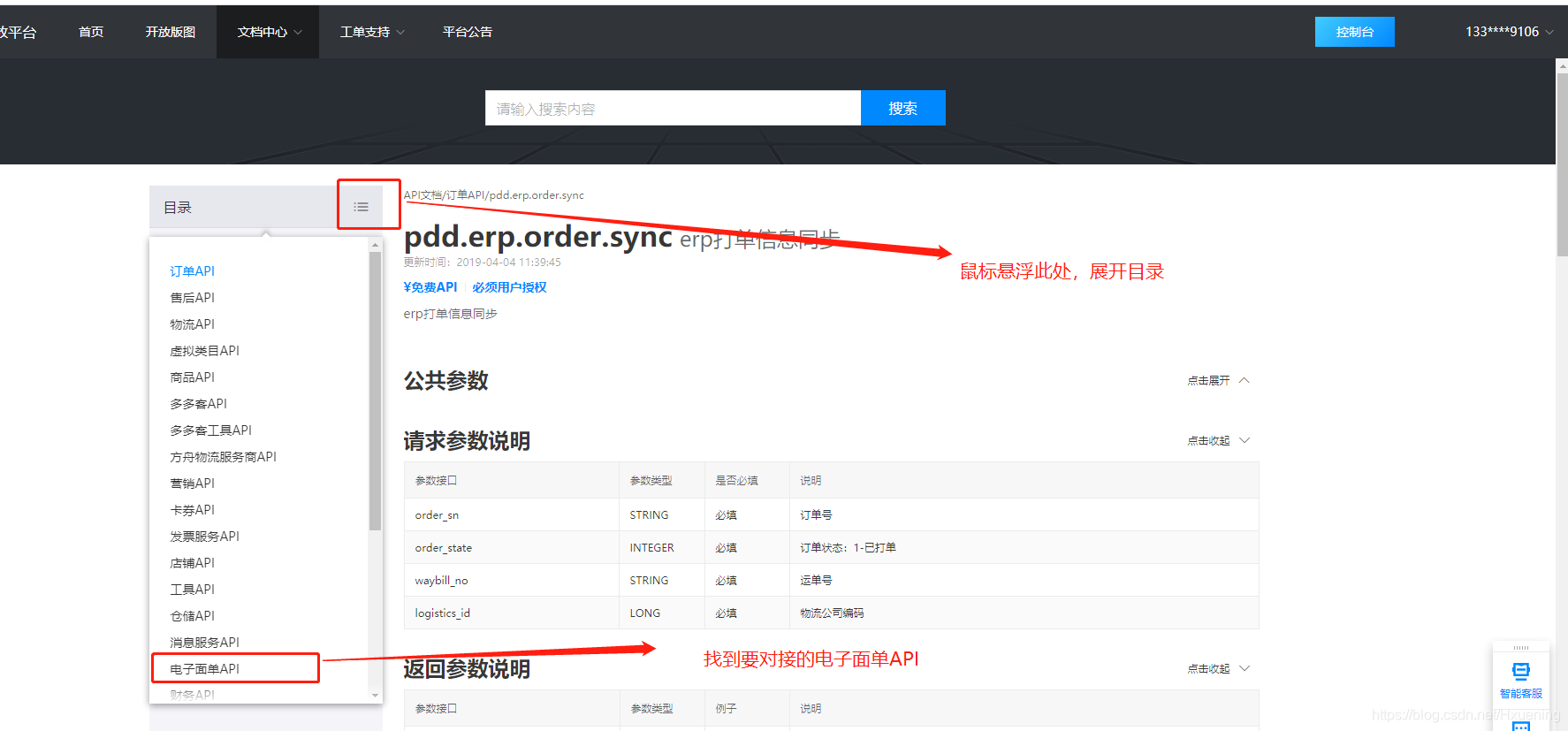Screen dimensions: 1568x731
Task: Select 虚拟类目API in the directory
Action: (x=204, y=351)
